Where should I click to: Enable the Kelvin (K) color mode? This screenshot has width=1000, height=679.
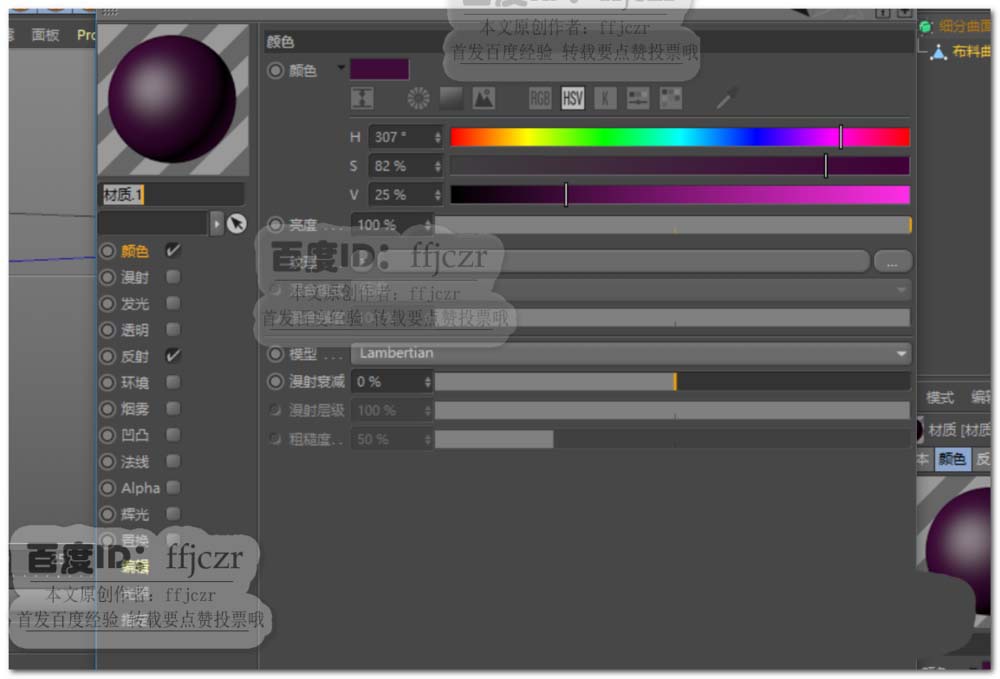coord(605,98)
